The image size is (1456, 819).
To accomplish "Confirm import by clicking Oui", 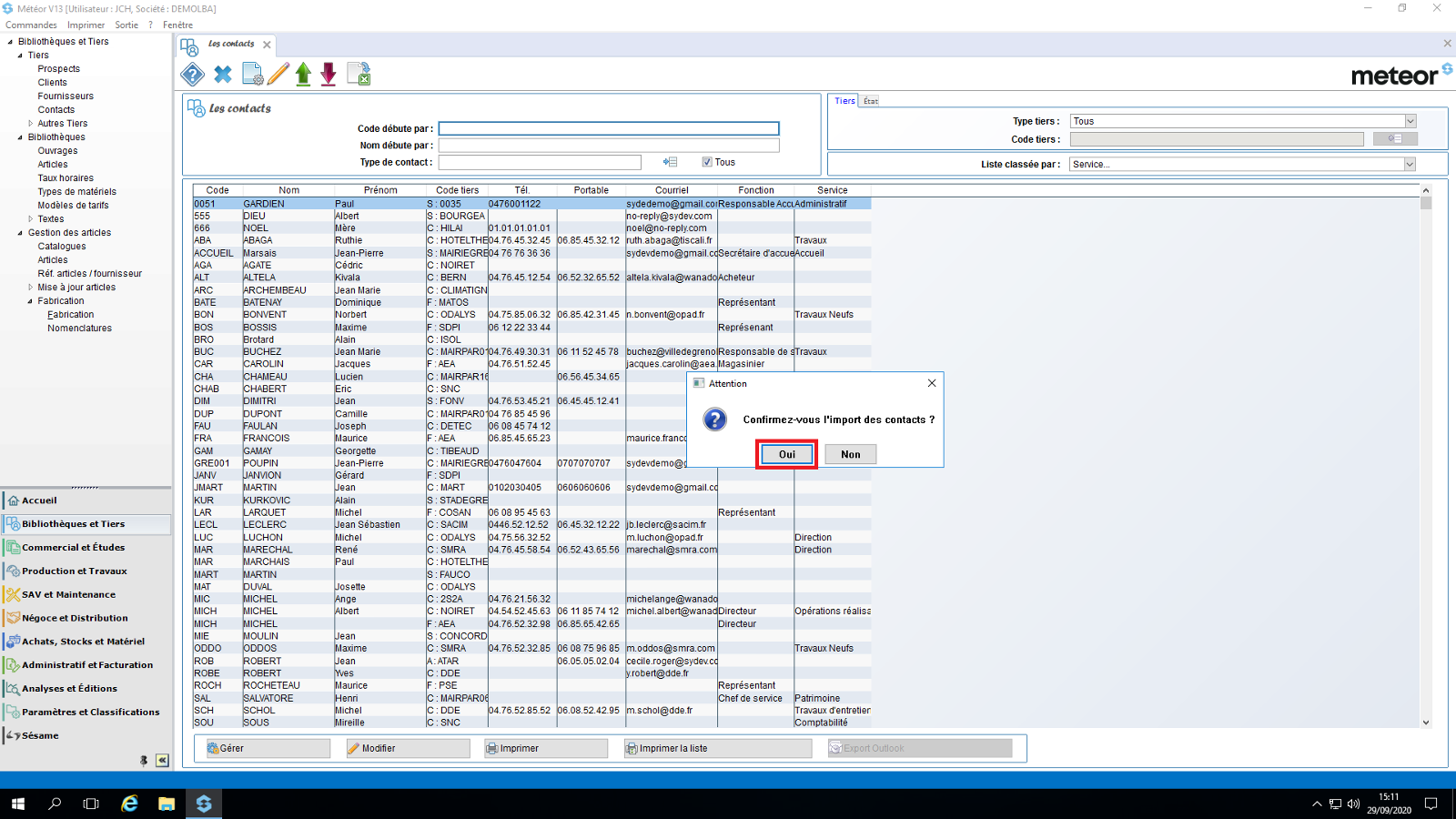I will [x=786, y=454].
